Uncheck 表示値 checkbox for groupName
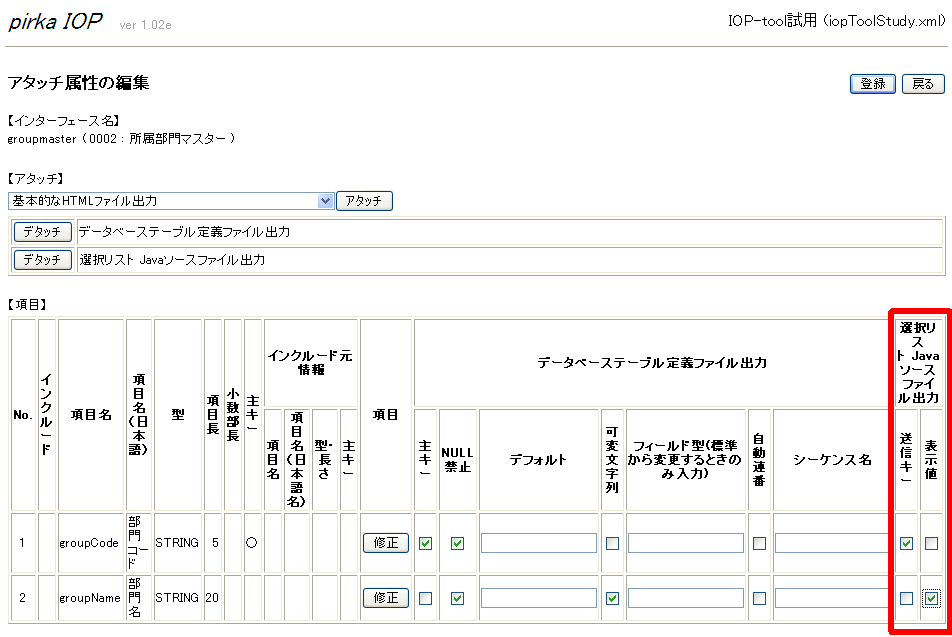Image resolution: width=952 pixels, height=637 pixels. [932, 598]
